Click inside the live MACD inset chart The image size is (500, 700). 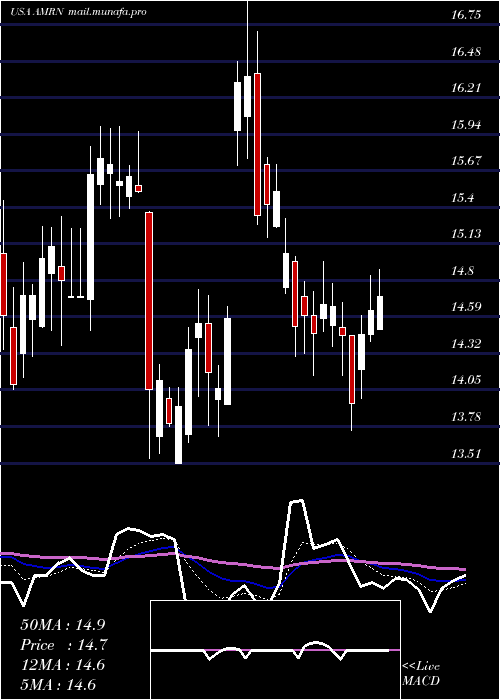[275, 650]
